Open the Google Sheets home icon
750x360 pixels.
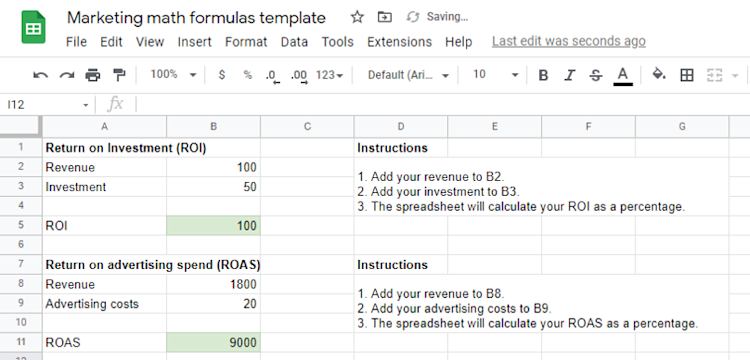33,28
